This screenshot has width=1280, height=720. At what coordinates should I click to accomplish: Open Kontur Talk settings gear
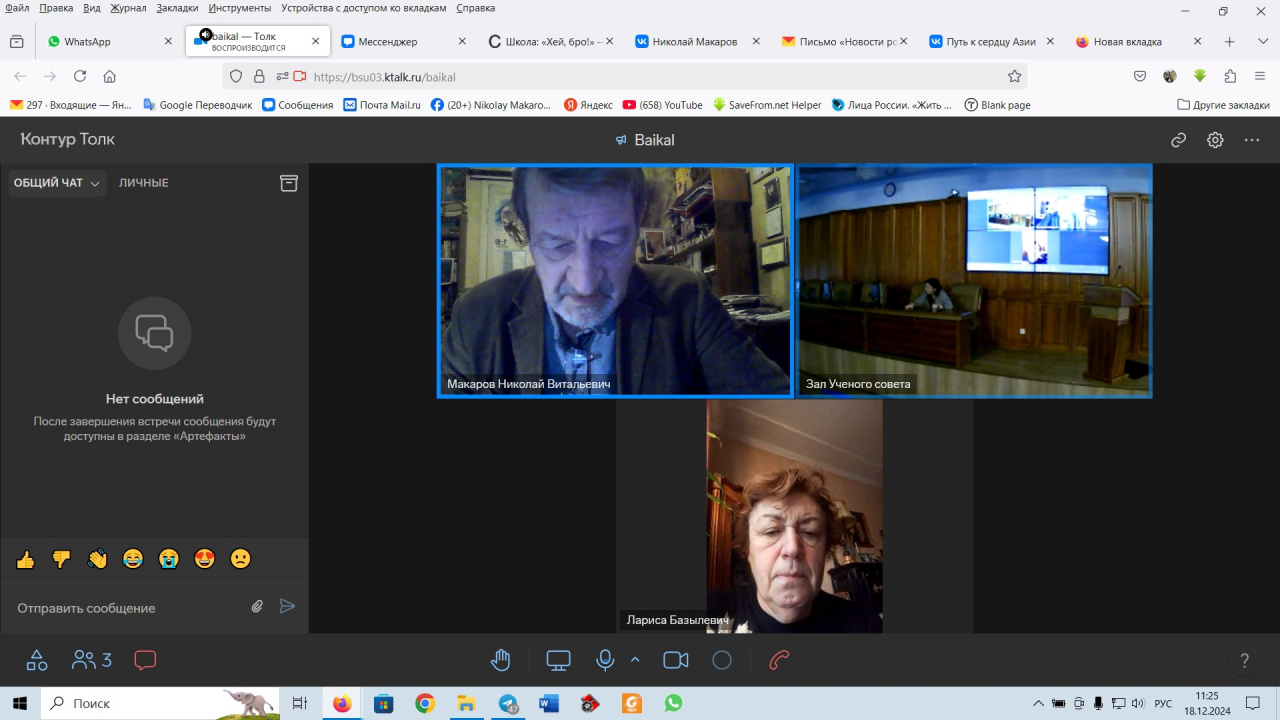[x=1215, y=140]
